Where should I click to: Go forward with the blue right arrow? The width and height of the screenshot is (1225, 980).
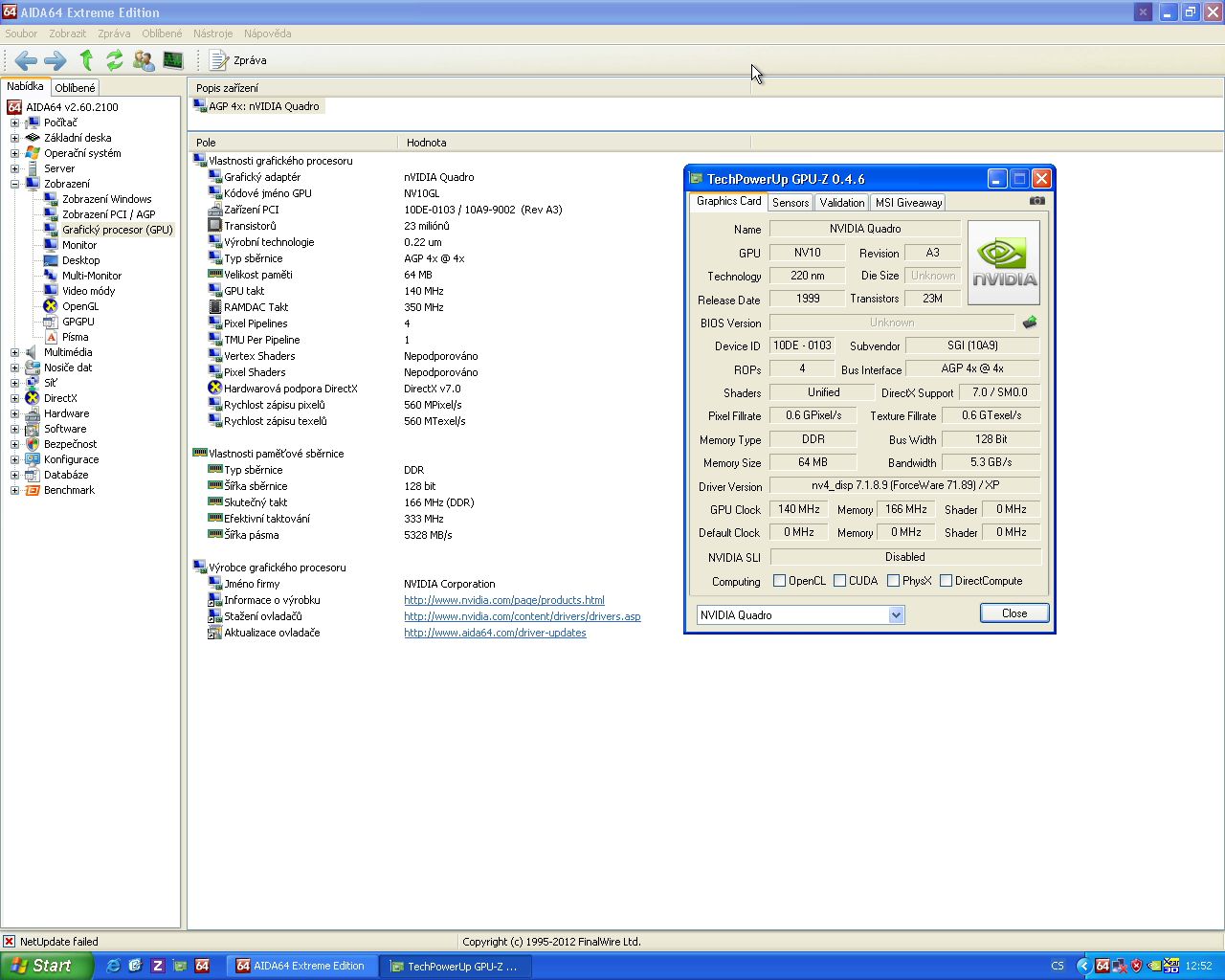[56, 60]
